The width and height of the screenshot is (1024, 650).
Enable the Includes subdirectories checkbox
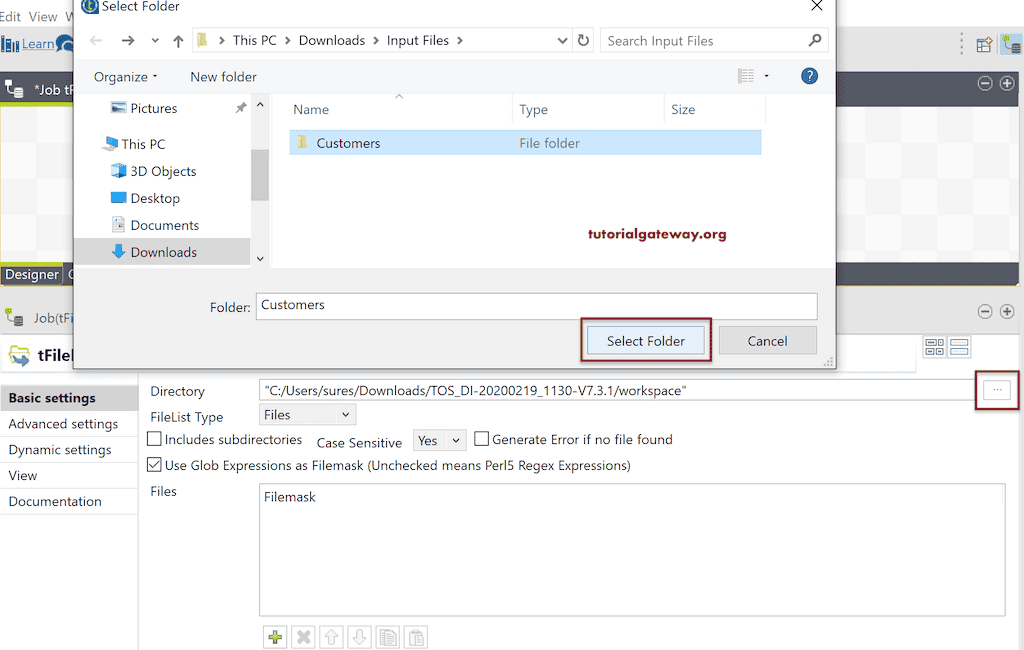(x=155, y=439)
